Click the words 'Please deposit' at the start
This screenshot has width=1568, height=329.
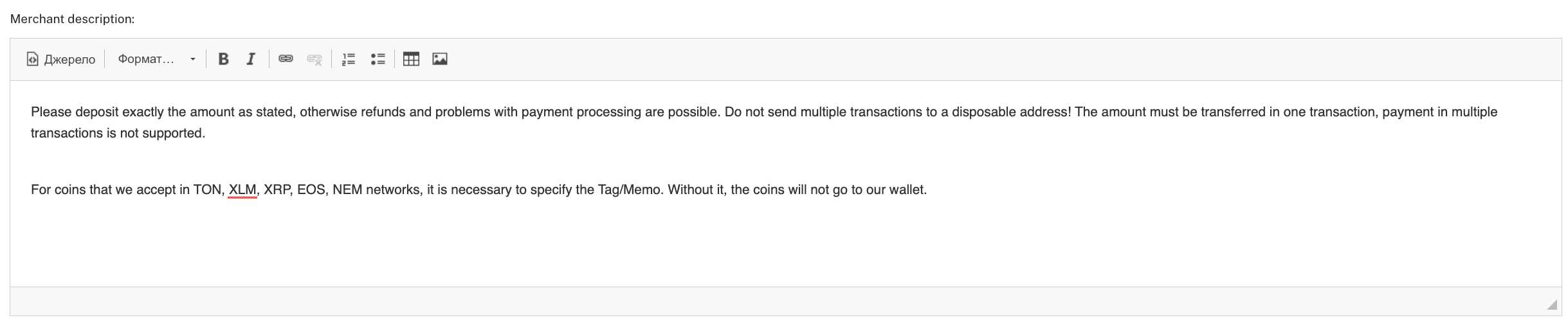click(x=74, y=112)
